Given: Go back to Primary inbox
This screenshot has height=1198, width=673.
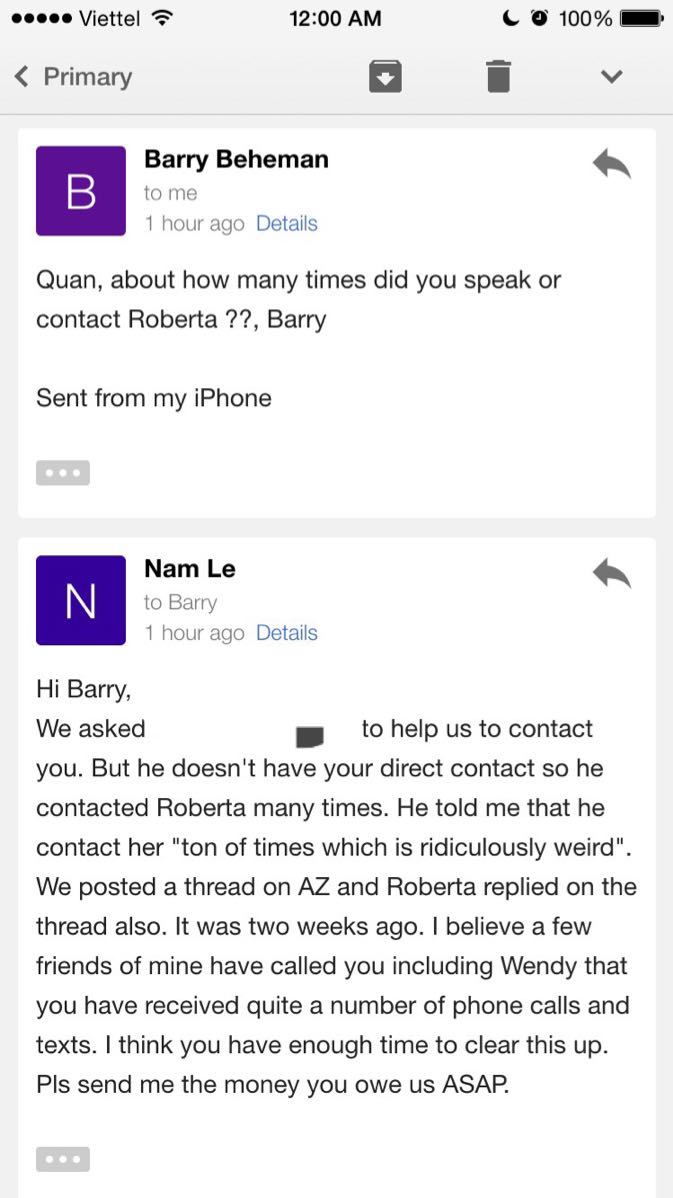Looking at the screenshot, I should click(x=73, y=76).
